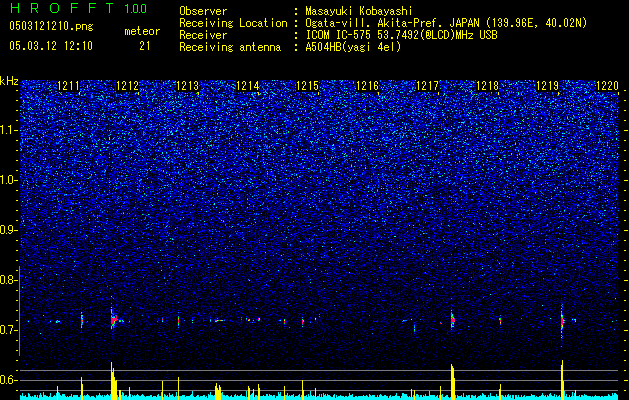Click the 1.1 frequency axis label
629x400 pixels.
click(9, 130)
